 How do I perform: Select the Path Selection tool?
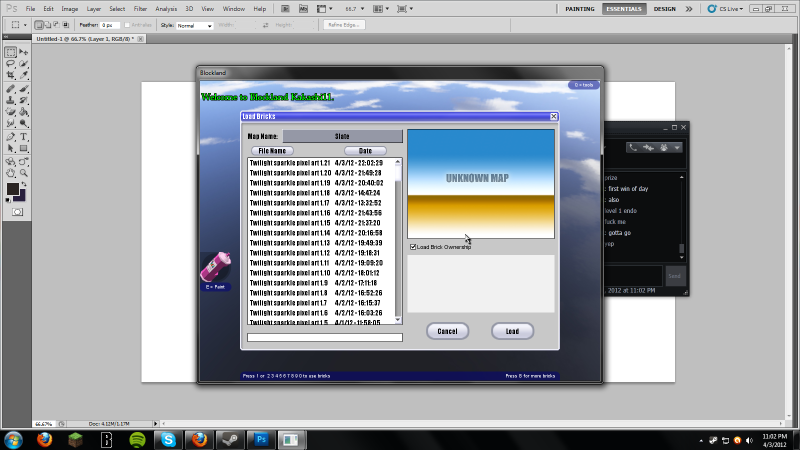[11, 148]
